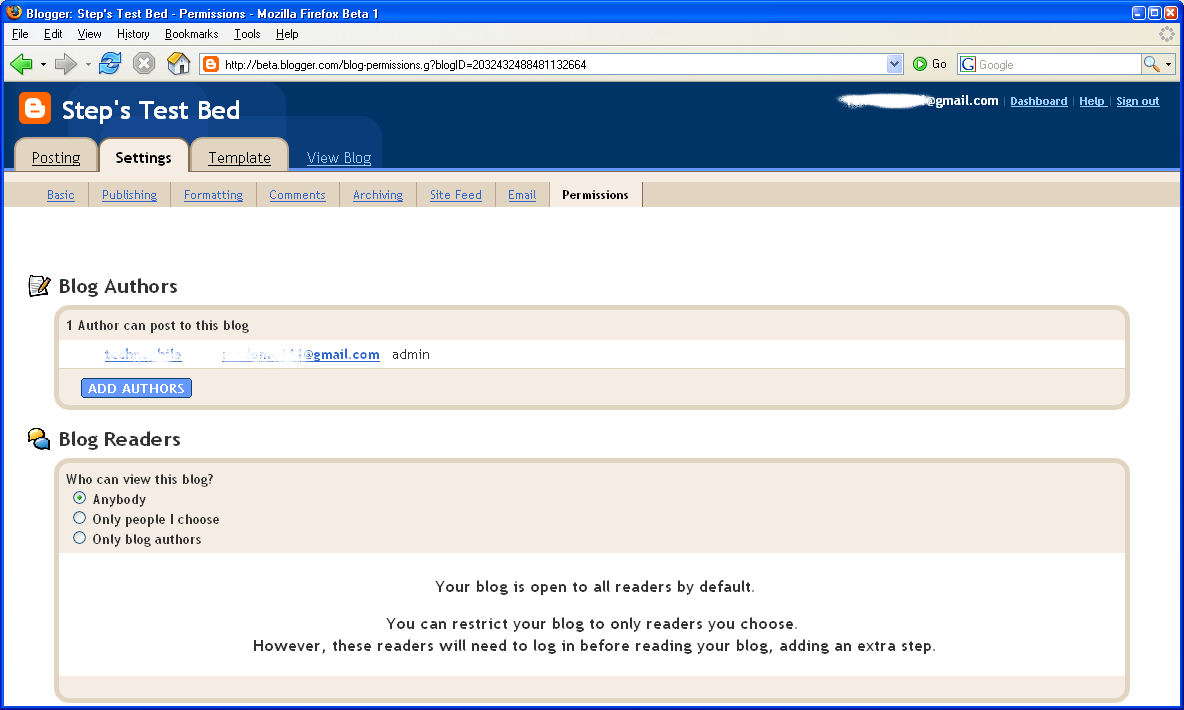The width and height of the screenshot is (1184, 710).
Task: Open the View menu
Action: coord(89,34)
